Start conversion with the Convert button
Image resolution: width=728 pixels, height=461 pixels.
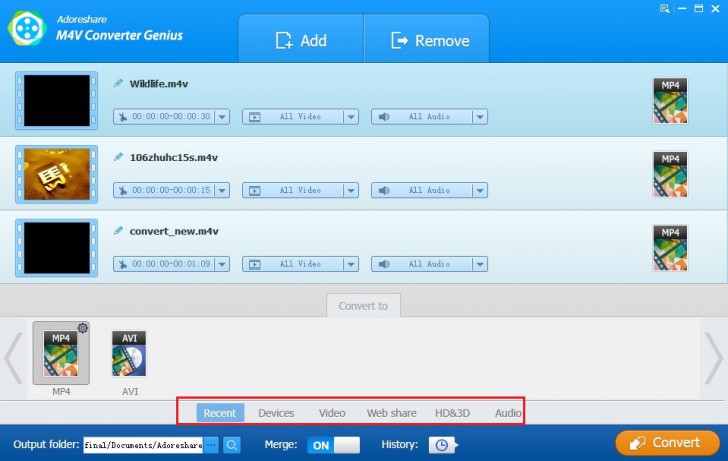[x=667, y=443]
